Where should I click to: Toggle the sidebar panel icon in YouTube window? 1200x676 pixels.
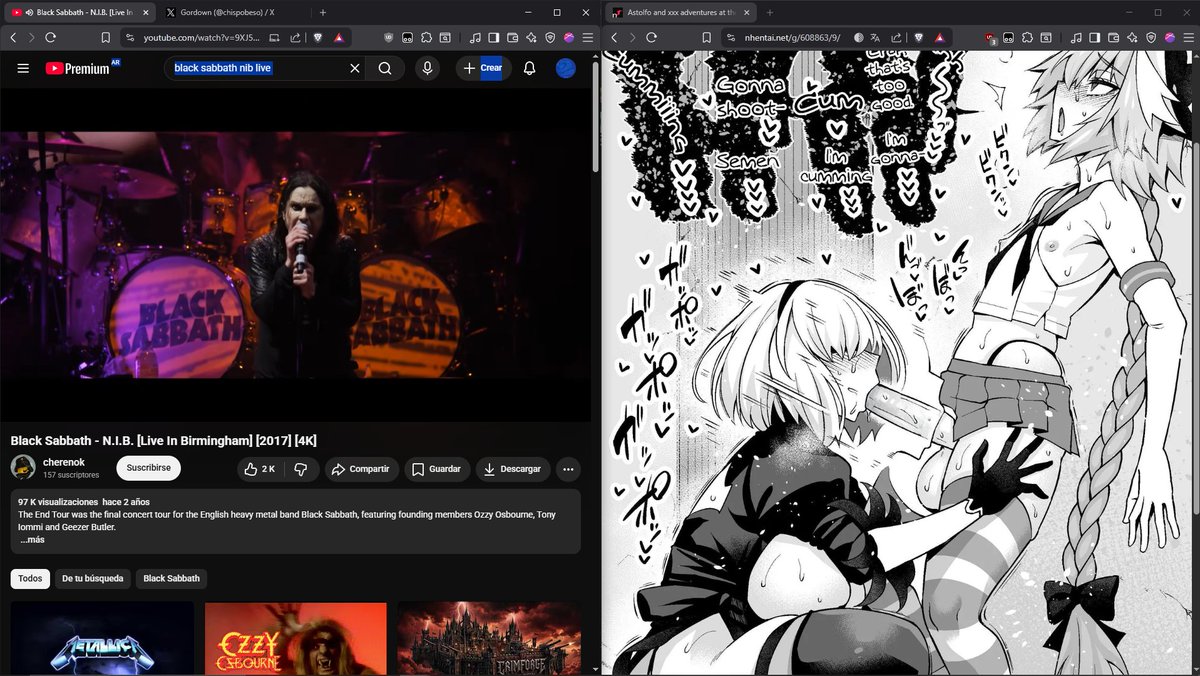494,37
